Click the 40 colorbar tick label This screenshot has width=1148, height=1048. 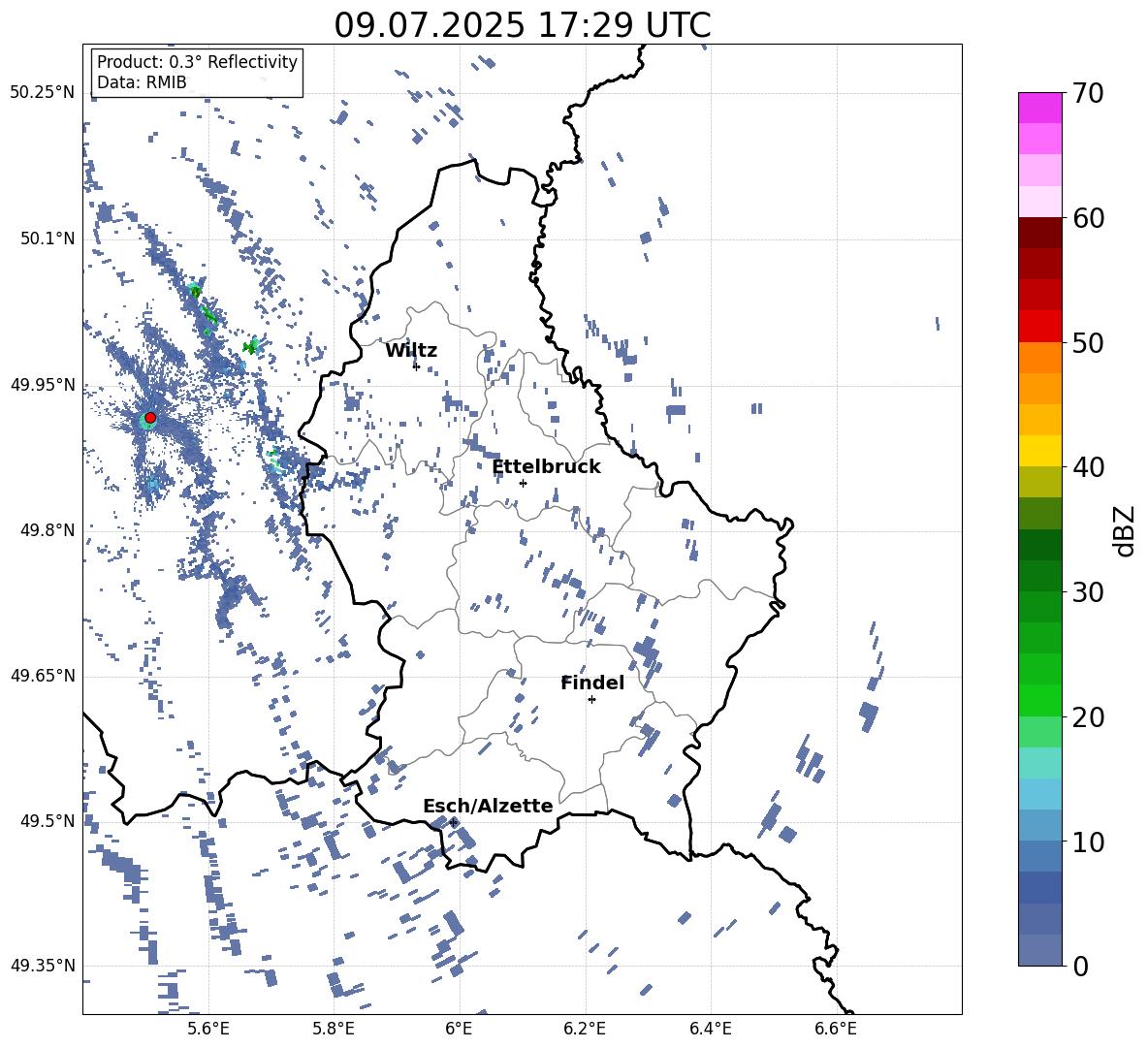coord(1088,467)
